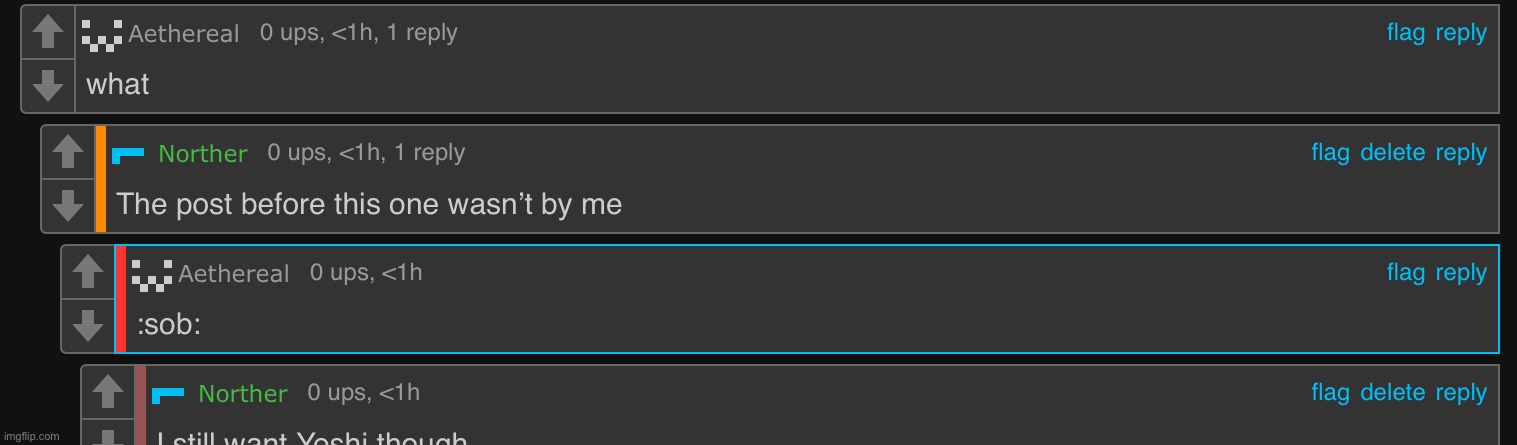Image resolution: width=1517 pixels, height=445 pixels.
Task: Flag the ":sob:" comment
Action: pos(1405,273)
